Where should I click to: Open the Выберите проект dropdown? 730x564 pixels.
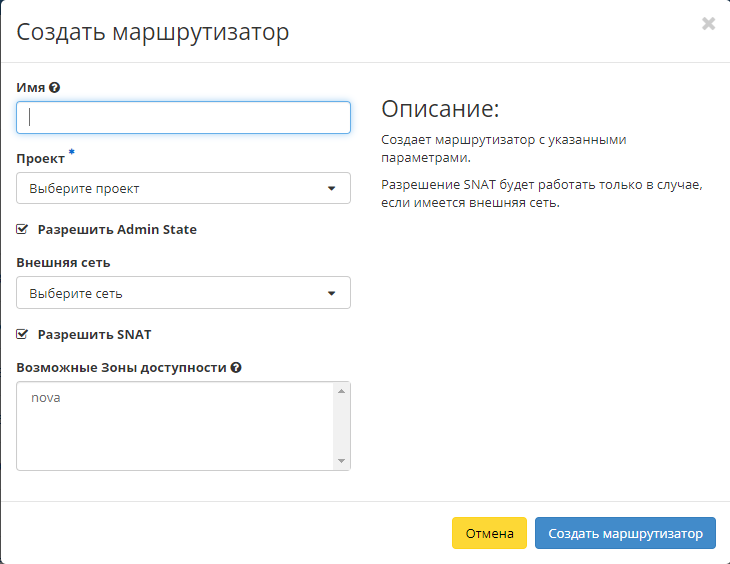pos(183,188)
